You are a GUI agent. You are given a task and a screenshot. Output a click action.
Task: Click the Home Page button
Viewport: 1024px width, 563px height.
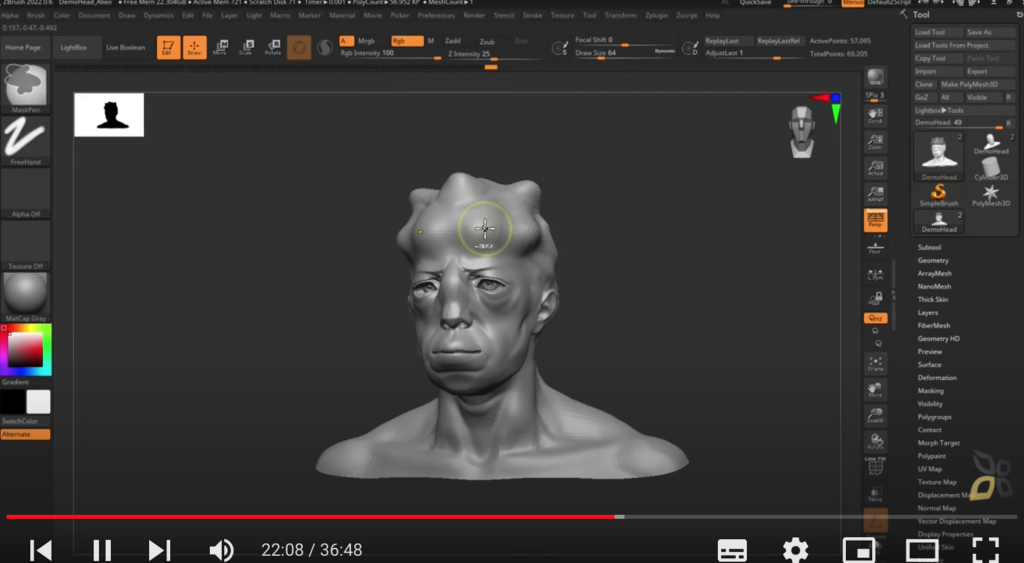[x=23, y=48]
